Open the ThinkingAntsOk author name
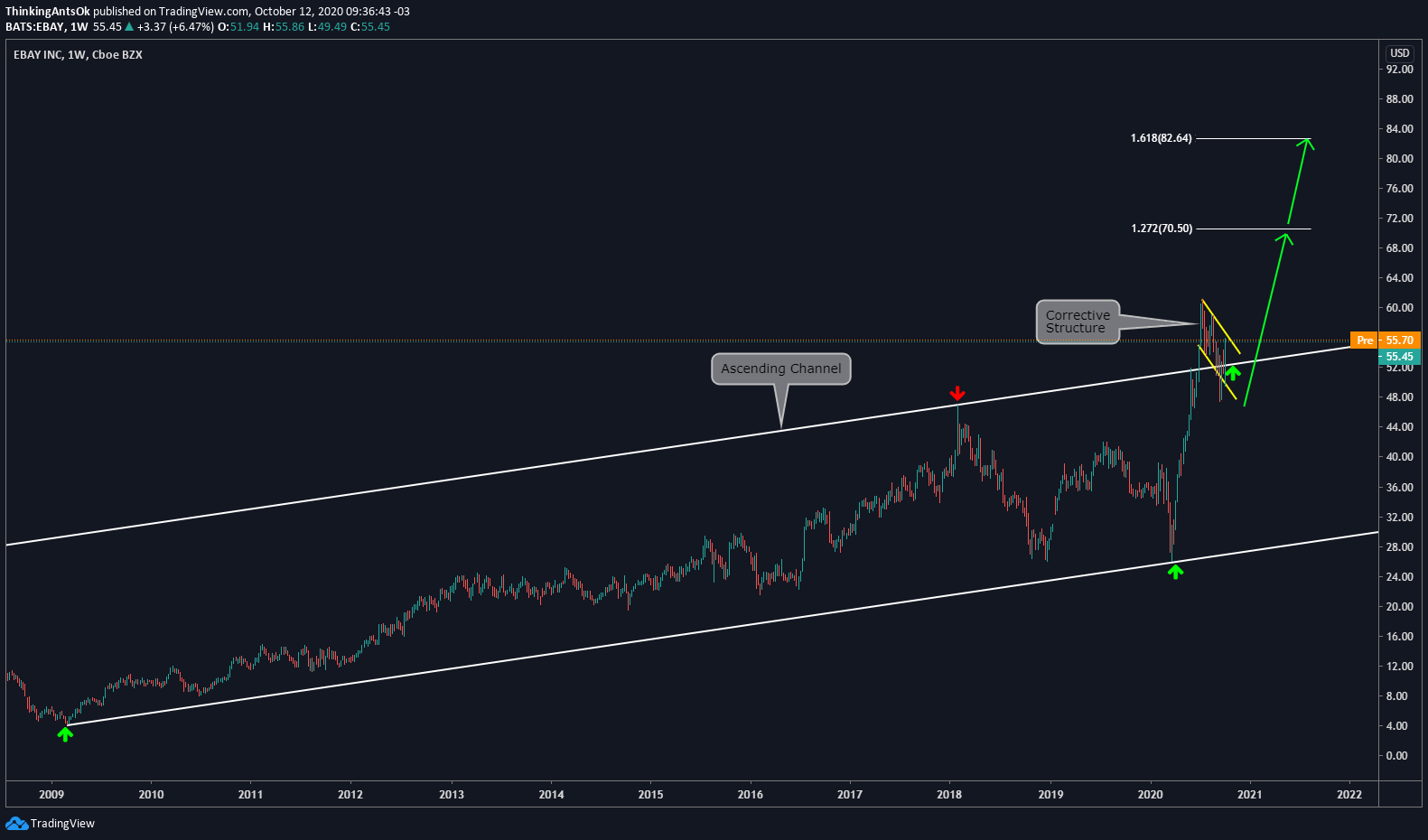 [x=48, y=12]
